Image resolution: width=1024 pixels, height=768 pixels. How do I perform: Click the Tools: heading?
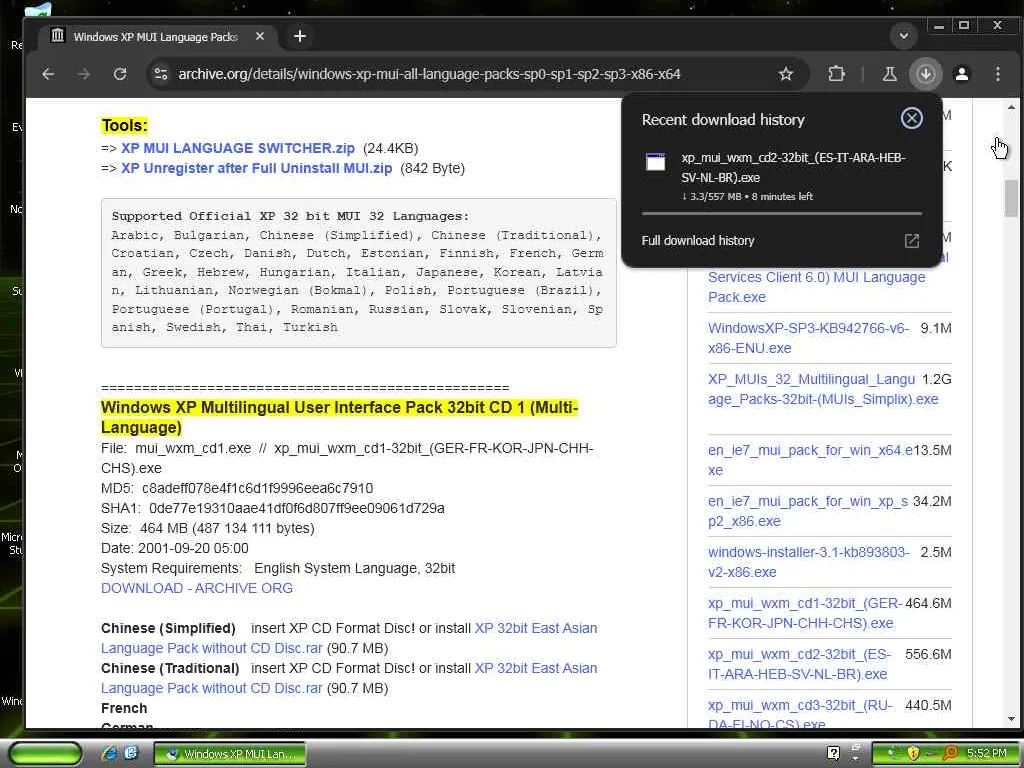coord(124,125)
